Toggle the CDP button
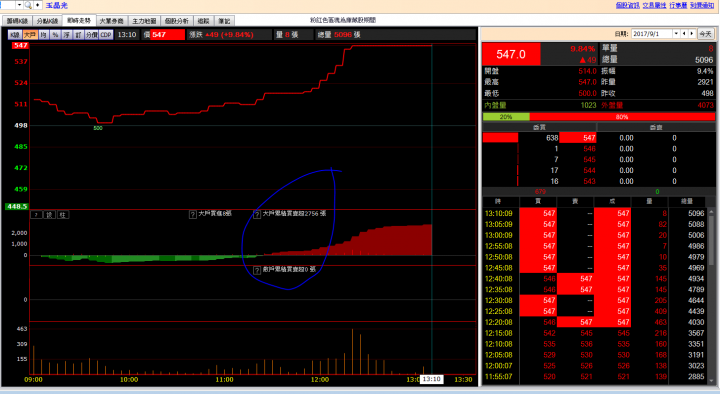The image size is (720, 394). pos(106,35)
